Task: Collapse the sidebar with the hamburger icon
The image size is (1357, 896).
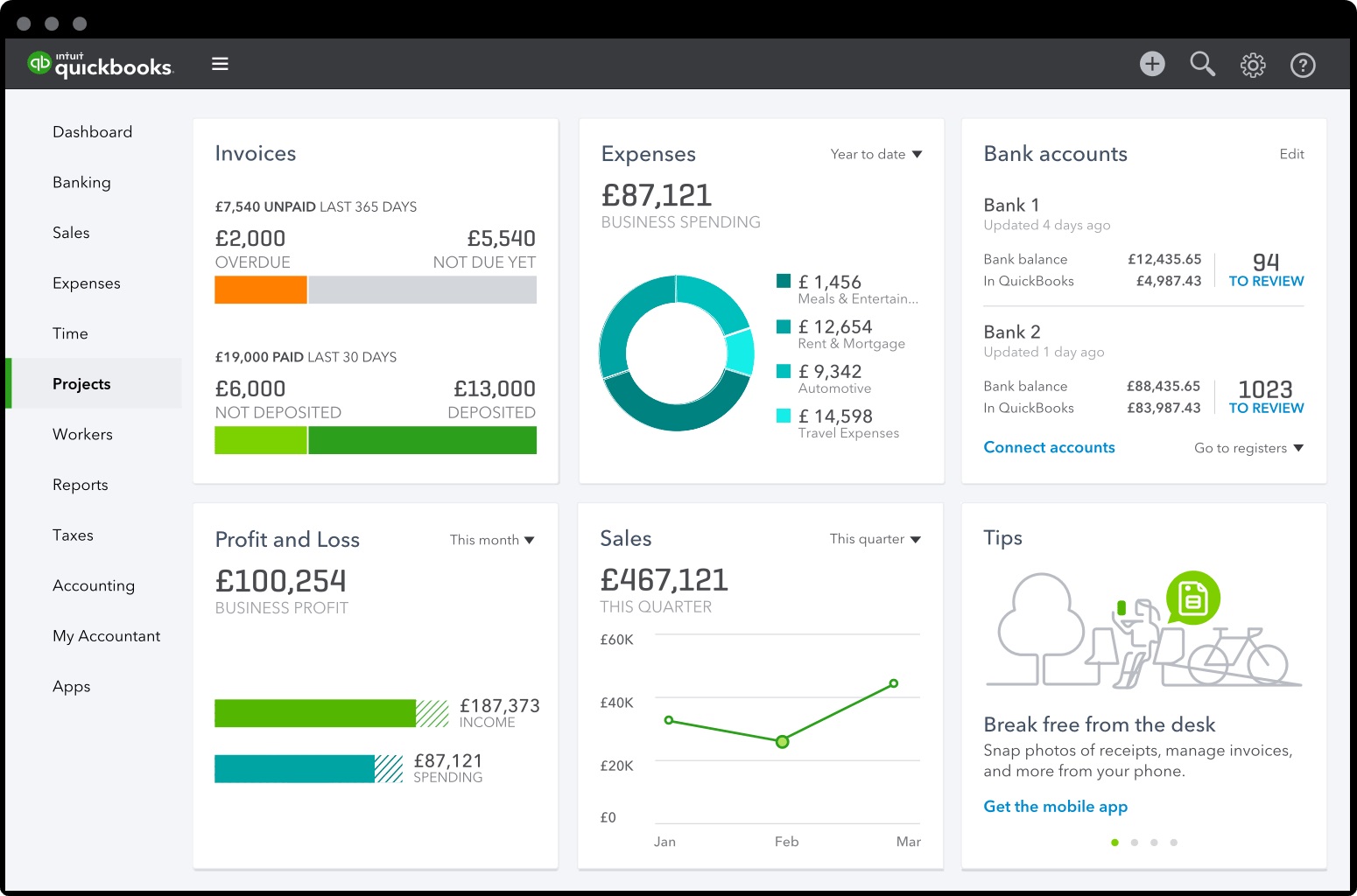Action: (x=220, y=64)
